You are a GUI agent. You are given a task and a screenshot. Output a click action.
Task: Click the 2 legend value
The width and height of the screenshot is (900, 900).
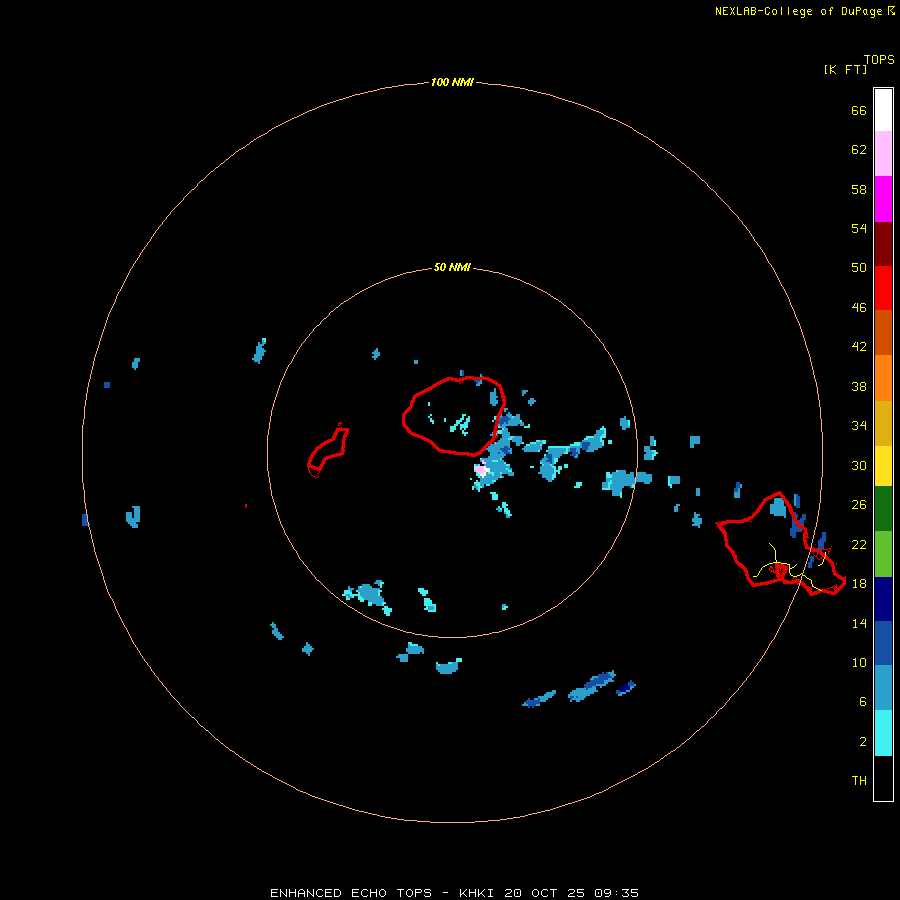(x=862, y=742)
